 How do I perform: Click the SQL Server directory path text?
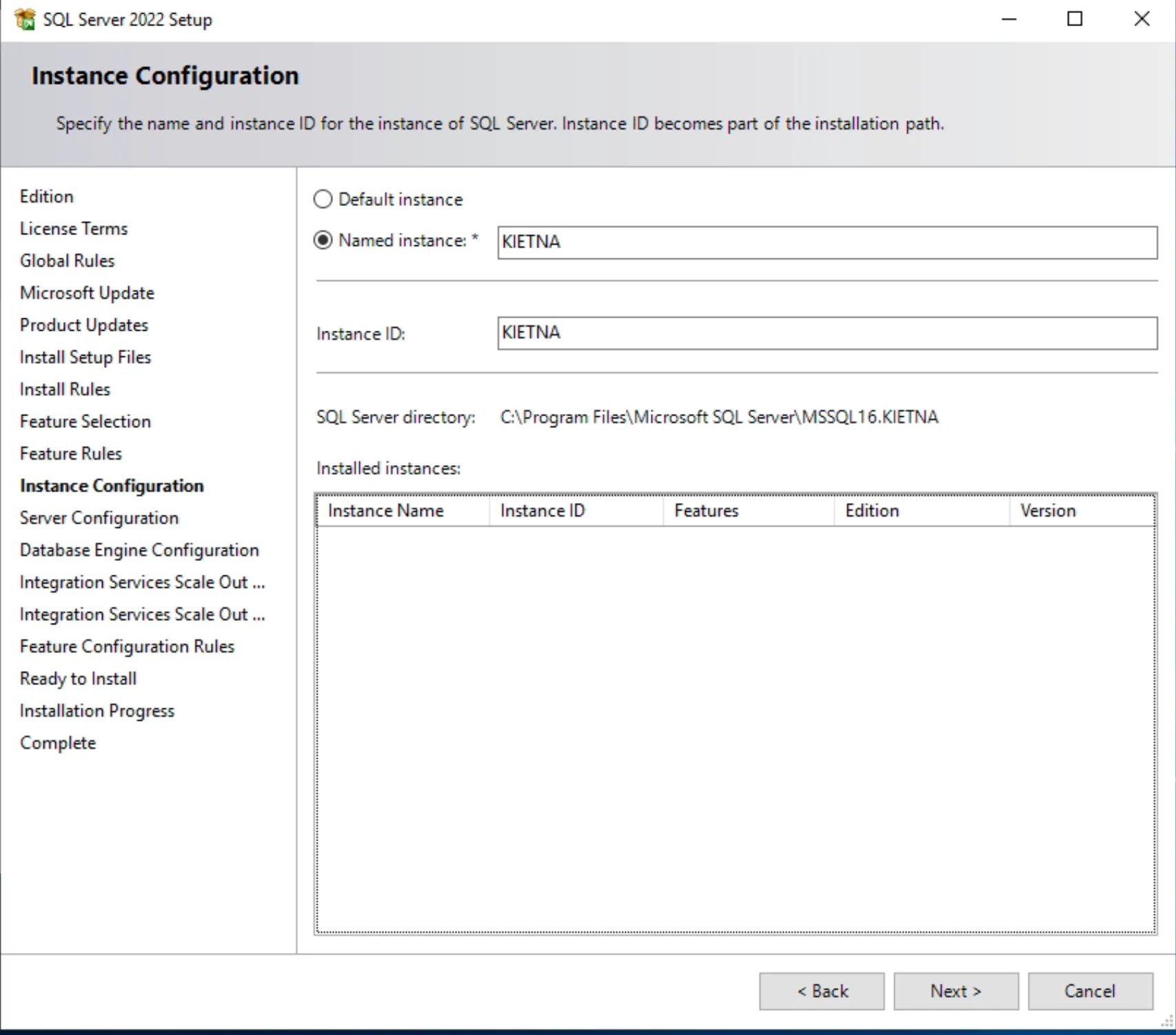[719, 418]
